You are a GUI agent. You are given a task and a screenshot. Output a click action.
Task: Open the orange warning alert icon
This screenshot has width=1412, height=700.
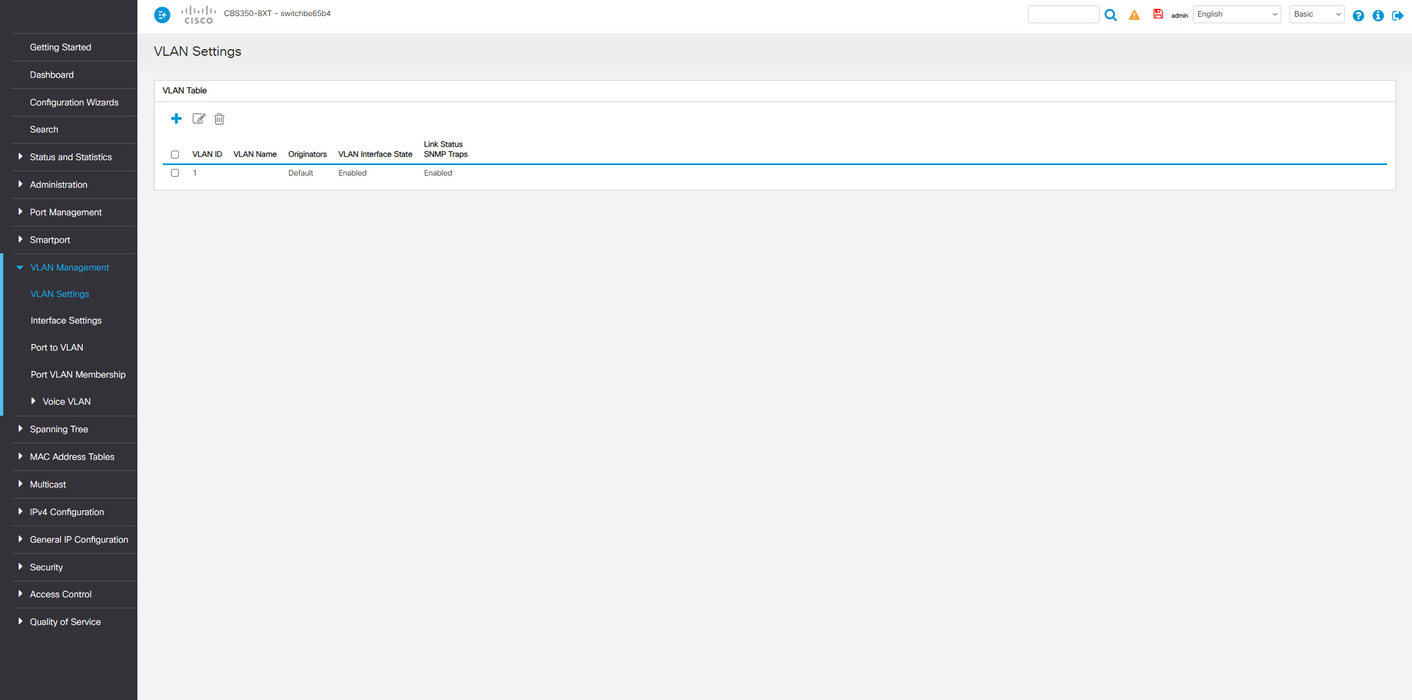coord(1134,15)
